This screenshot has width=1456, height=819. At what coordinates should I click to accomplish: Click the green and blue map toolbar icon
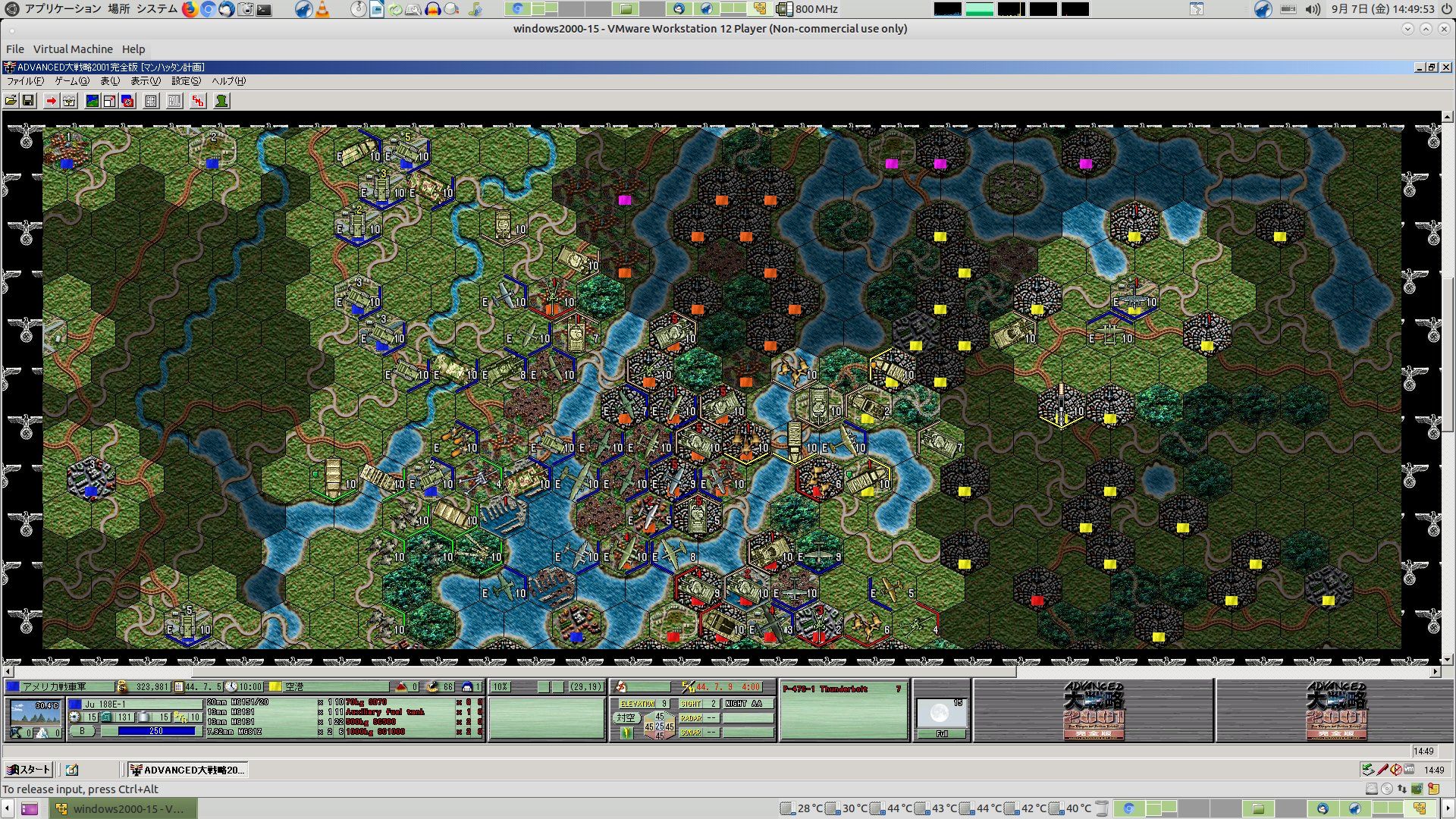click(x=93, y=101)
